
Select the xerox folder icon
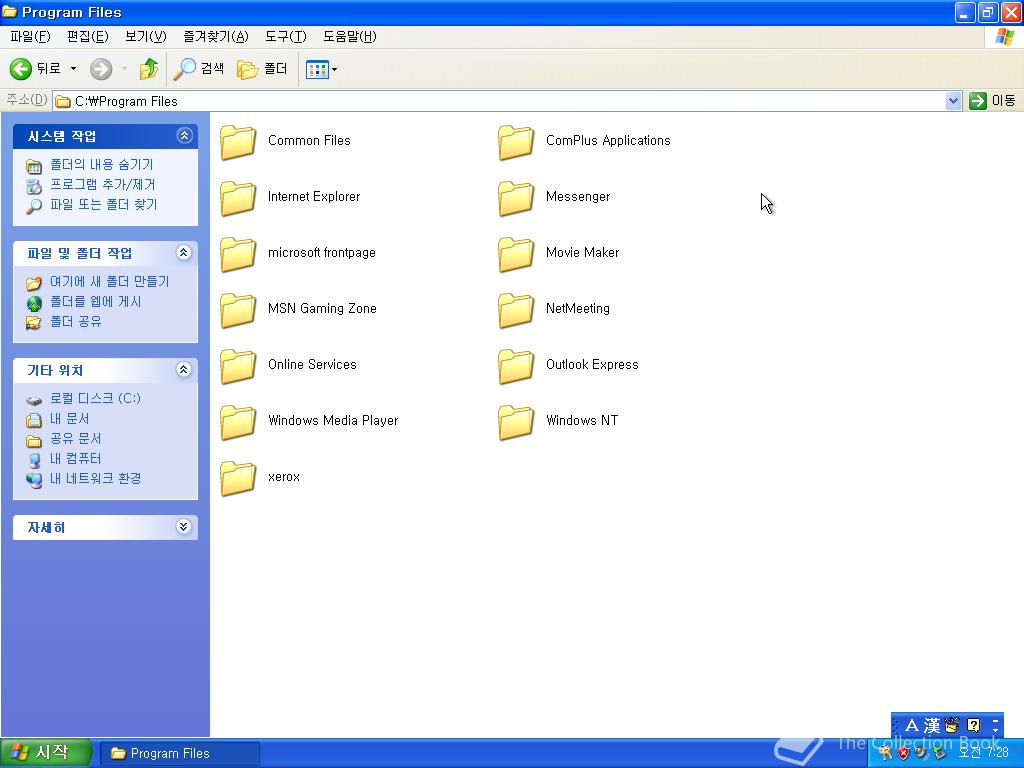238,478
